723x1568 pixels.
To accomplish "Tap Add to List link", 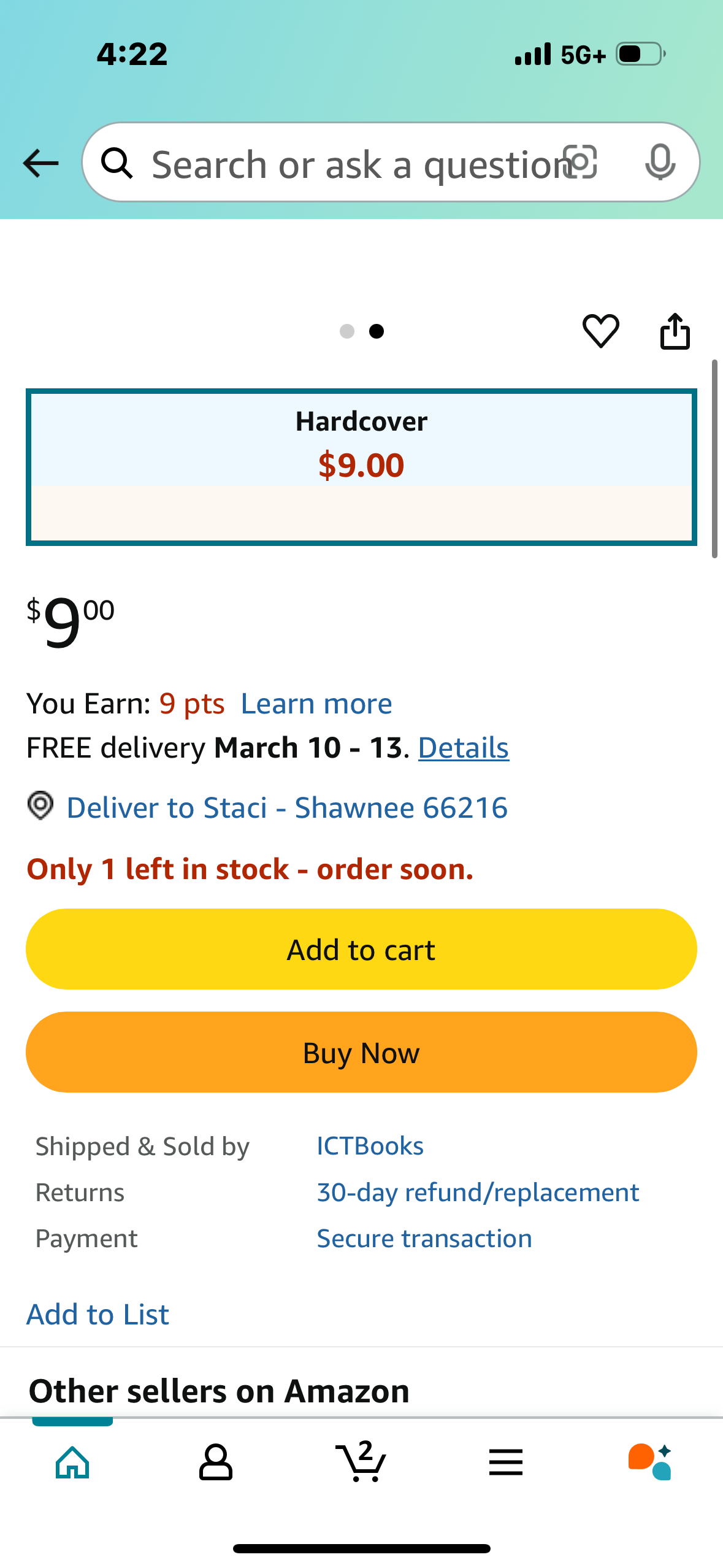I will (x=98, y=1315).
